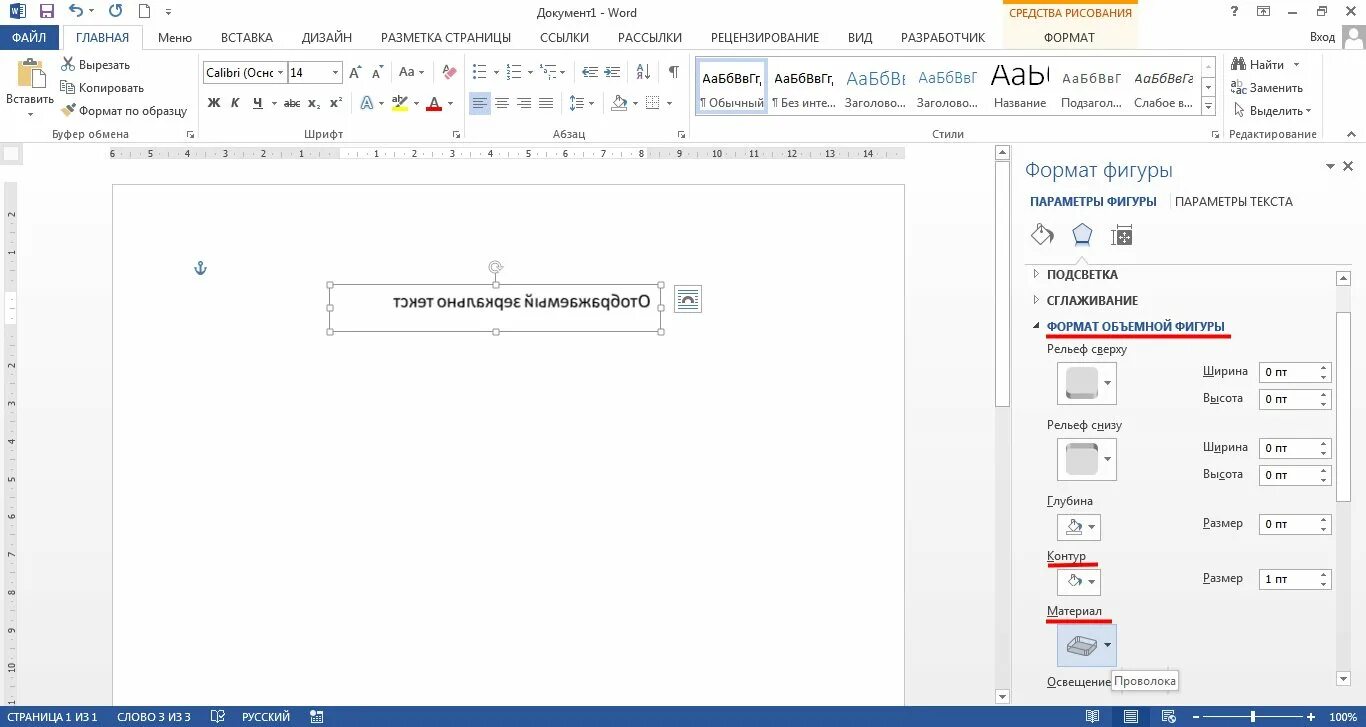Expand the СГЛАЖИВАНИЕ section
The height and width of the screenshot is (727, 1366).
click(1092, 300)
